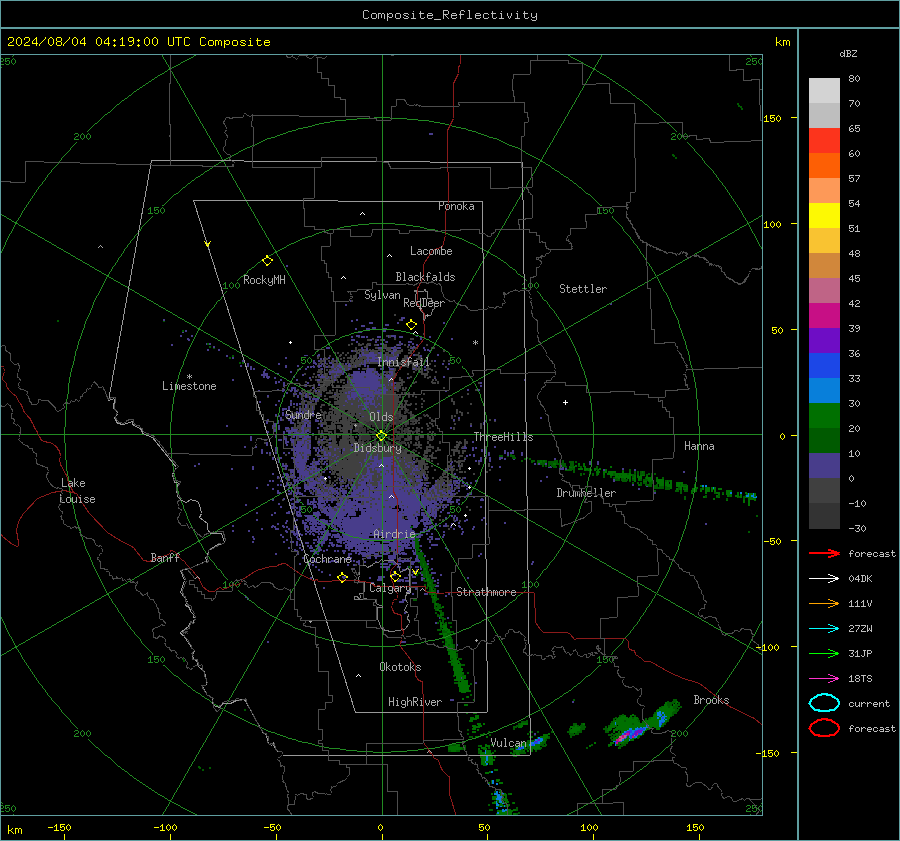Click the Innisfail city label

pyautogui.click(x=404, y=362)
